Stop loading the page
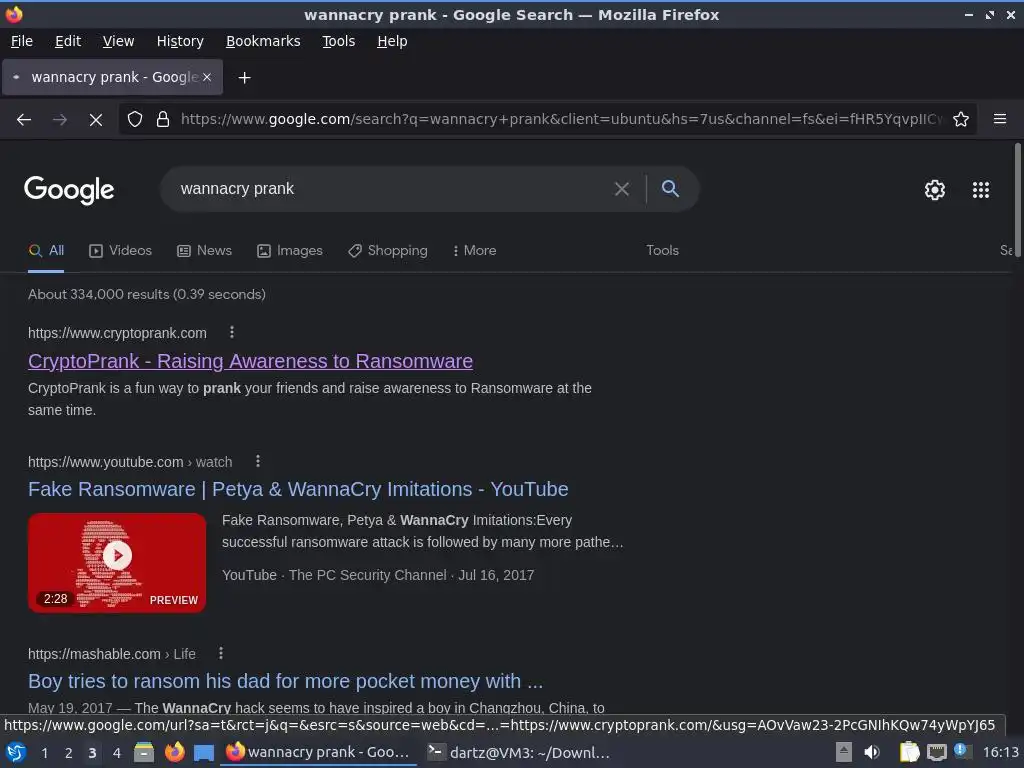This screenshot has width=1024, height=768. pos(95,120)
